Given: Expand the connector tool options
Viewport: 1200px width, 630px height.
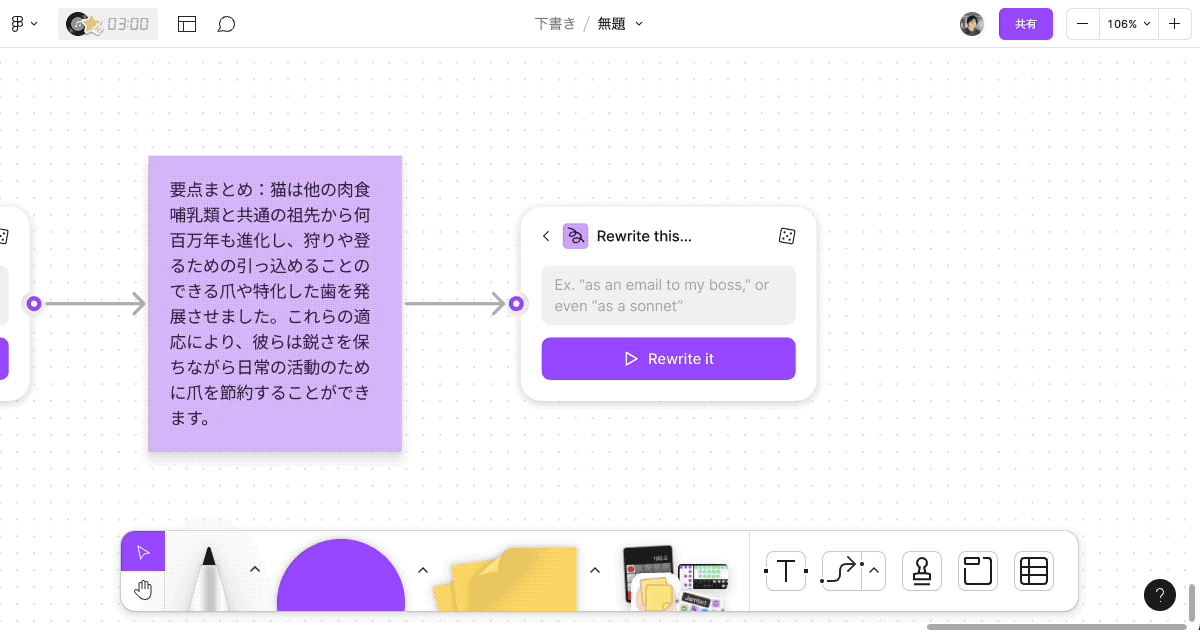Looking at the screenshot, I should coord(872,571).
